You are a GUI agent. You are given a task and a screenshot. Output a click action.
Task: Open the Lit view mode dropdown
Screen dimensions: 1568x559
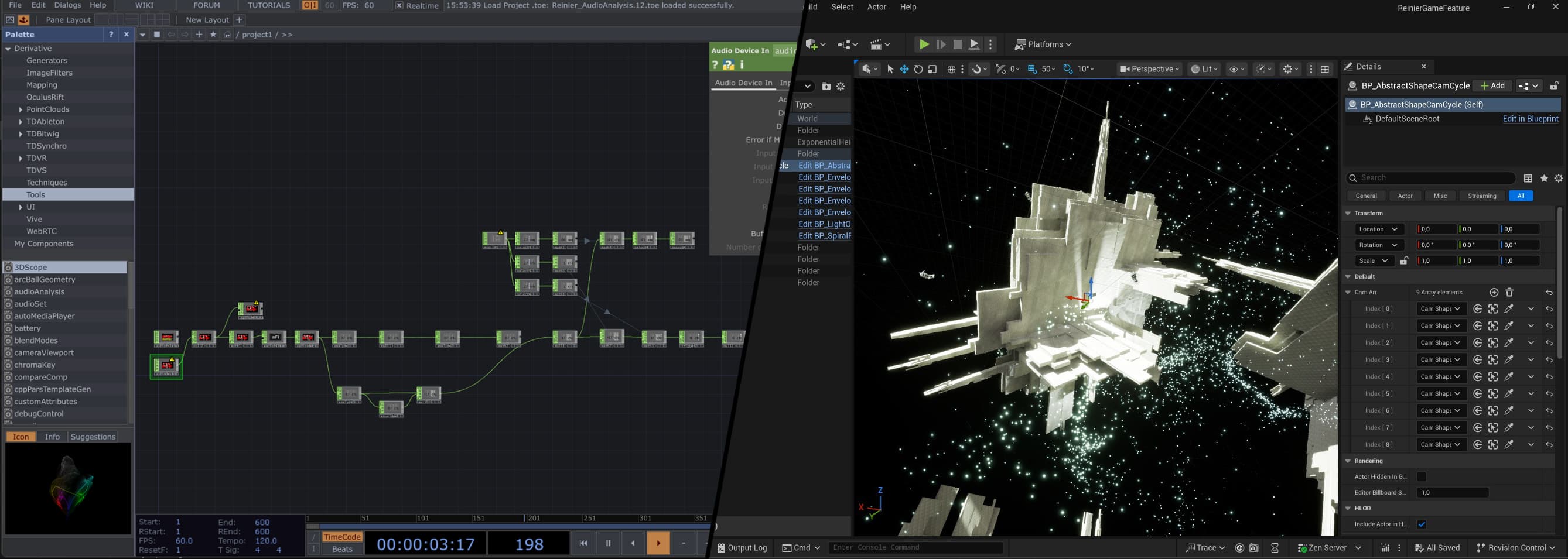[1205, 69]
